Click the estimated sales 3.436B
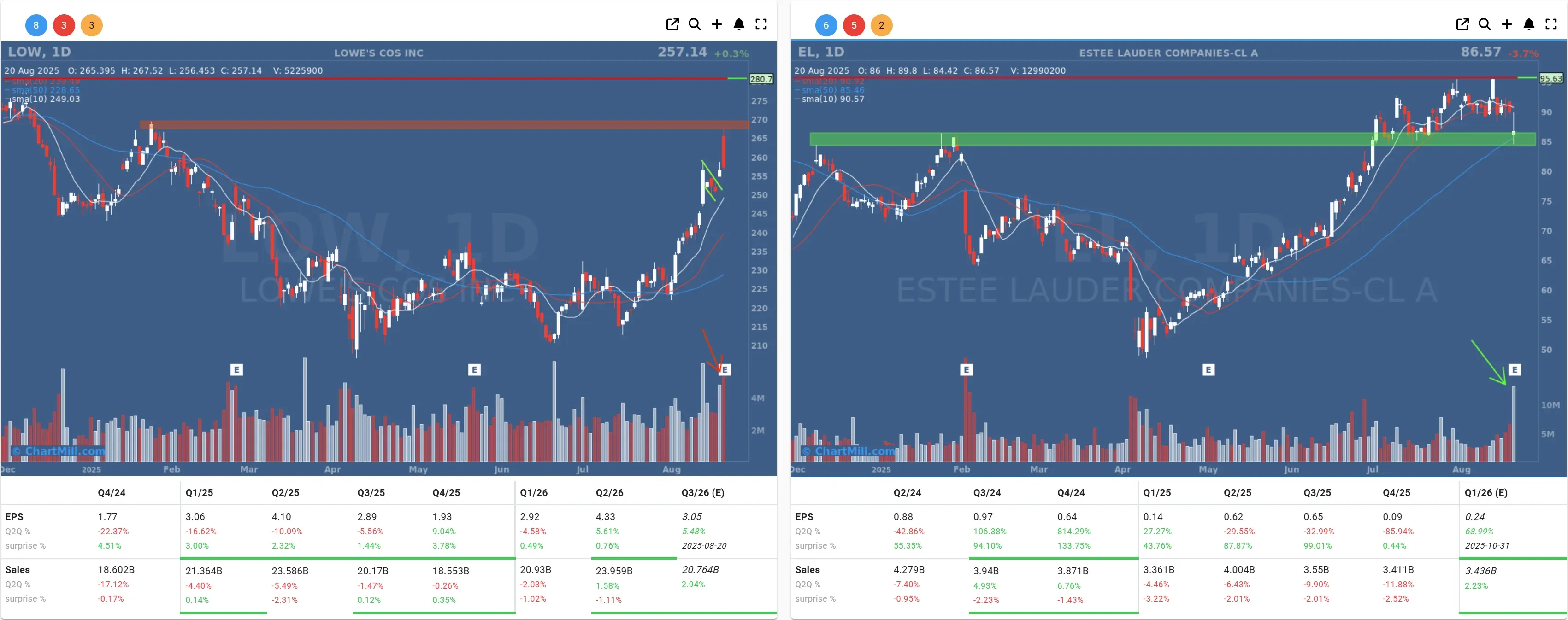 coord(1480,571)
